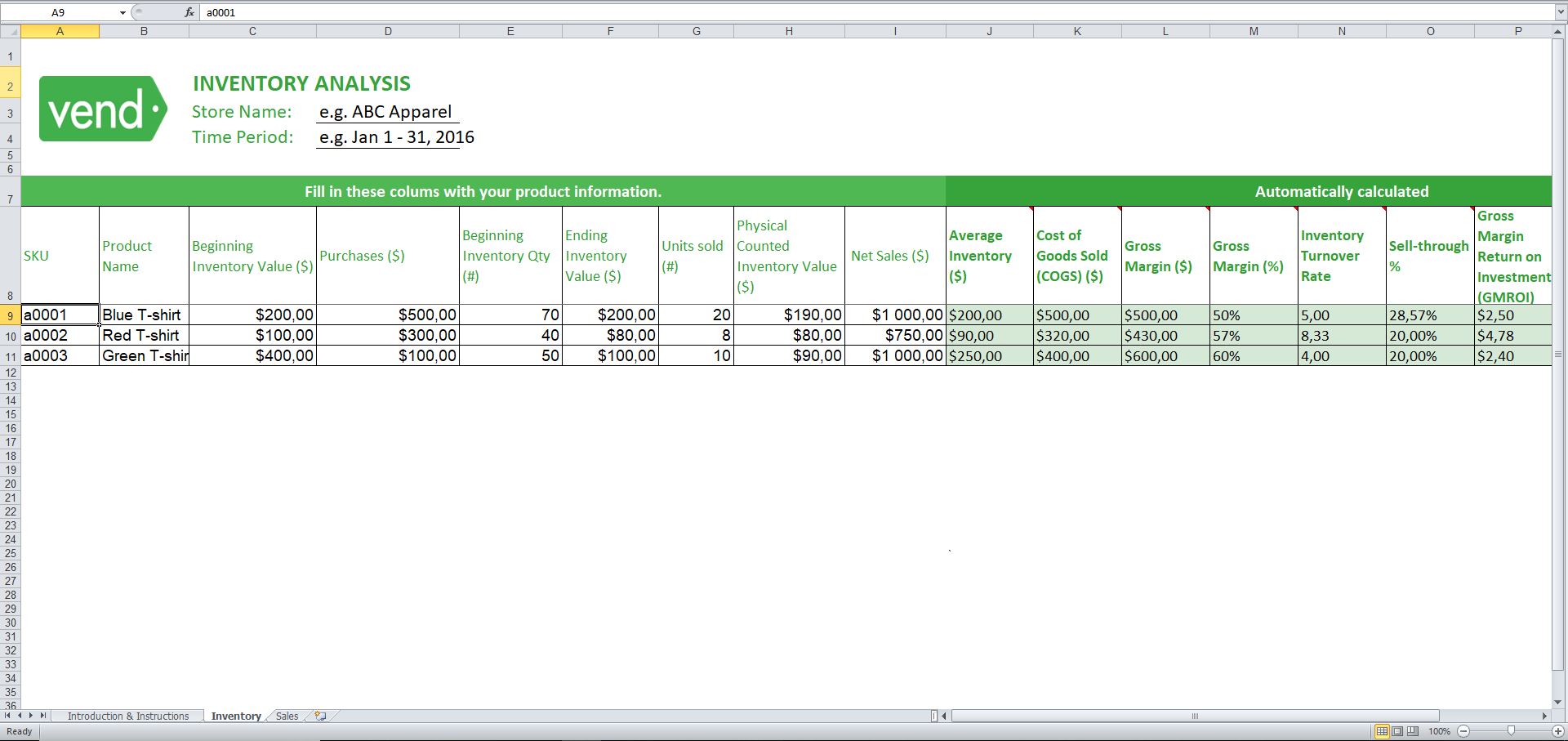Click the zoom slider handle

coord(1509,732)
